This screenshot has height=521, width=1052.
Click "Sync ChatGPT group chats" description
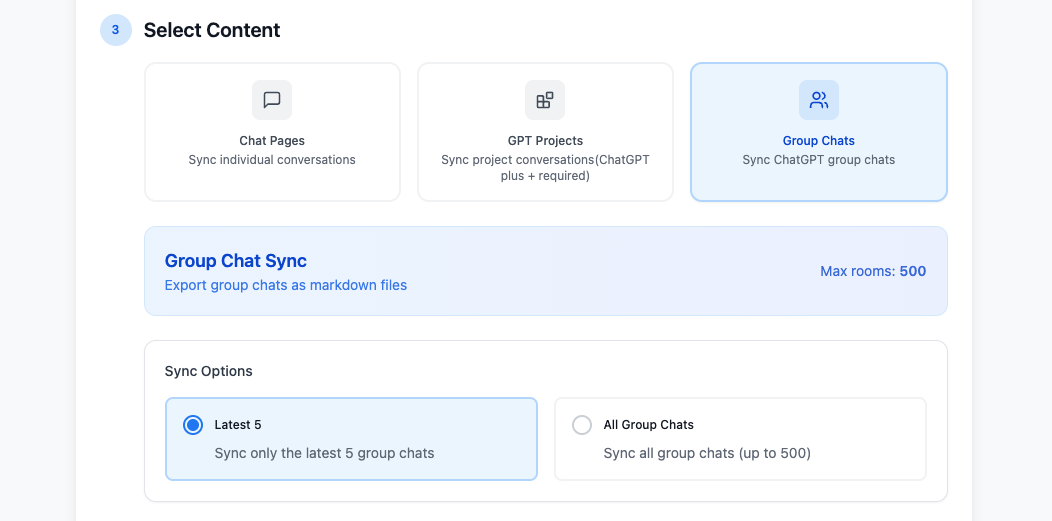[x=819, y=160]
